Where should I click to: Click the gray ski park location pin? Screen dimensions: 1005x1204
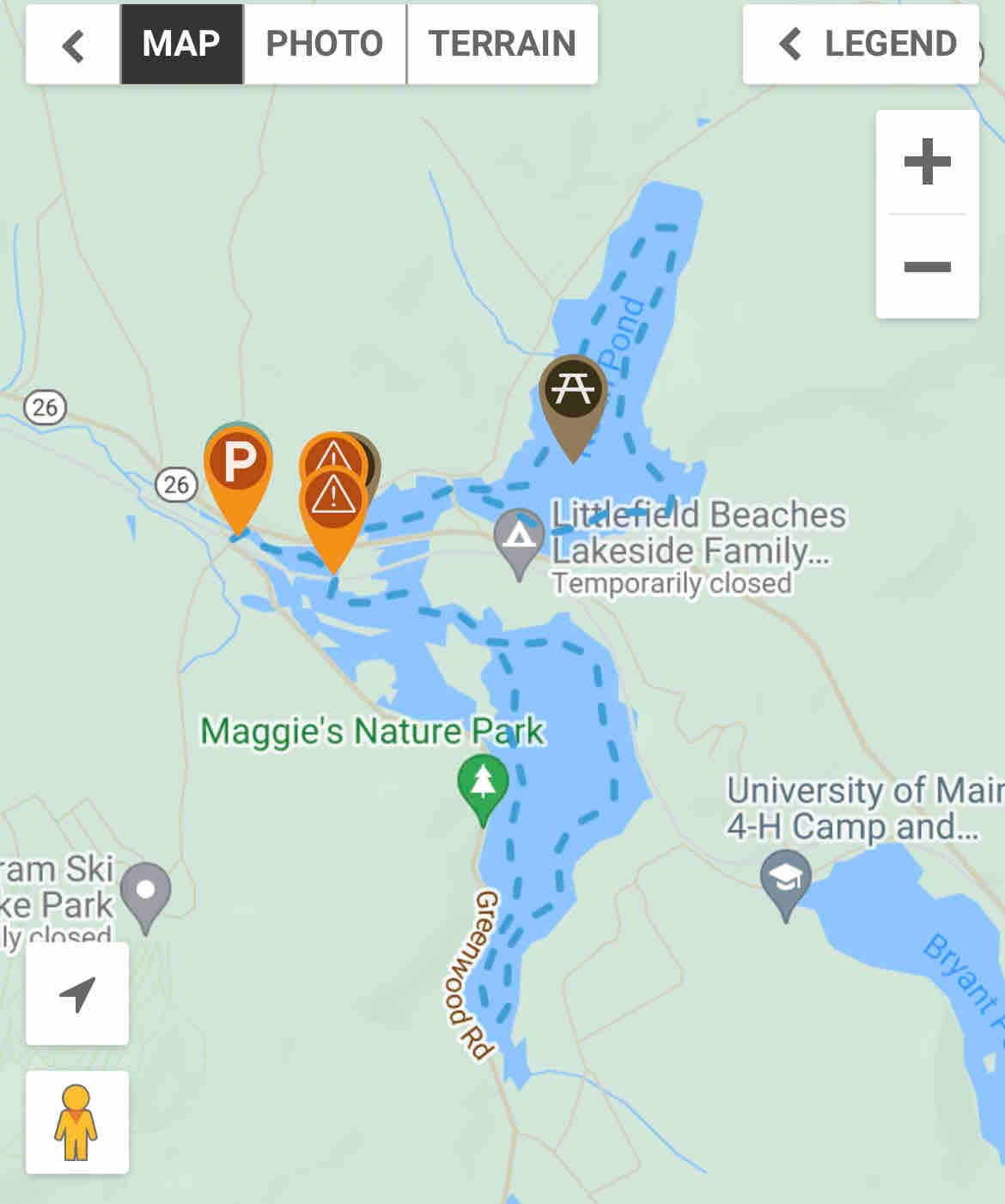click(146, 897)
